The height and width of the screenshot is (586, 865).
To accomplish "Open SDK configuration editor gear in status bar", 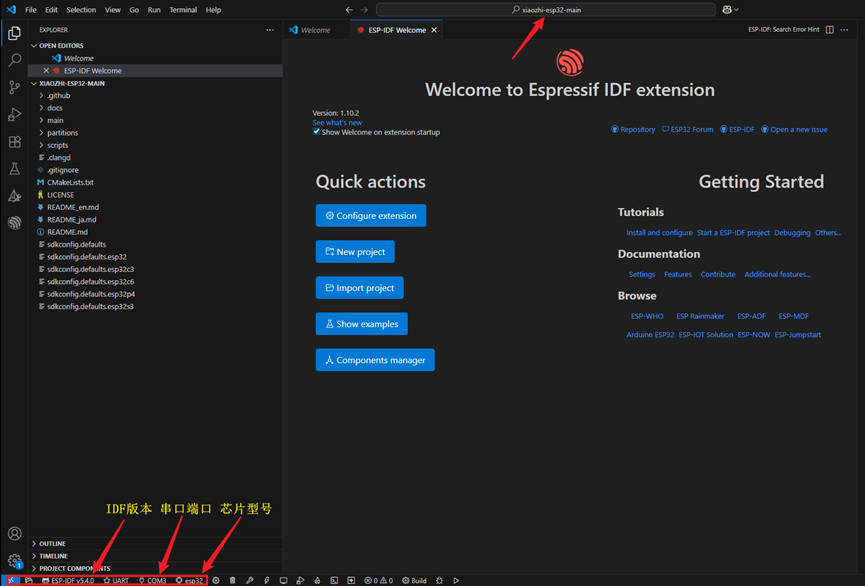I will pyautogui.click(x=216, y=580).
